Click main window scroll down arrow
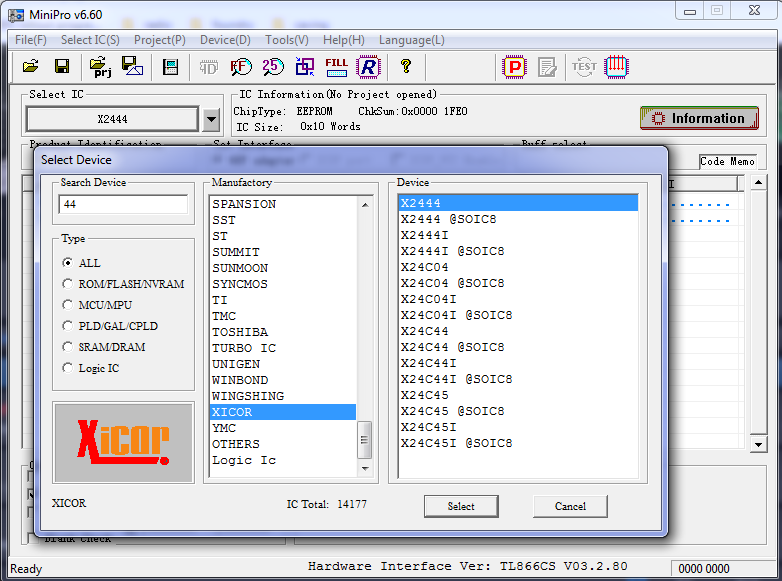This screenshot has height=581, width=782. tap(759, 444)
